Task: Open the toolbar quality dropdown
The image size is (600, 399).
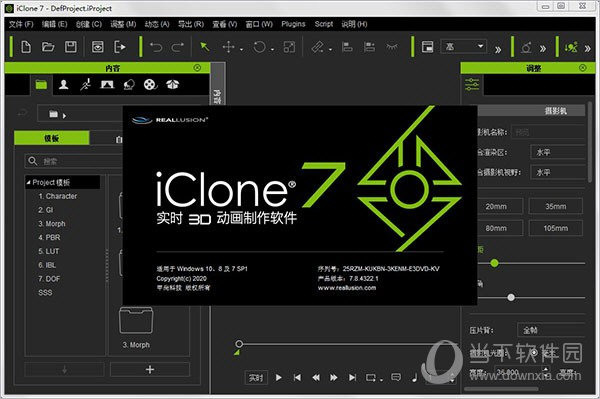Action: click(x=464, y=47)
